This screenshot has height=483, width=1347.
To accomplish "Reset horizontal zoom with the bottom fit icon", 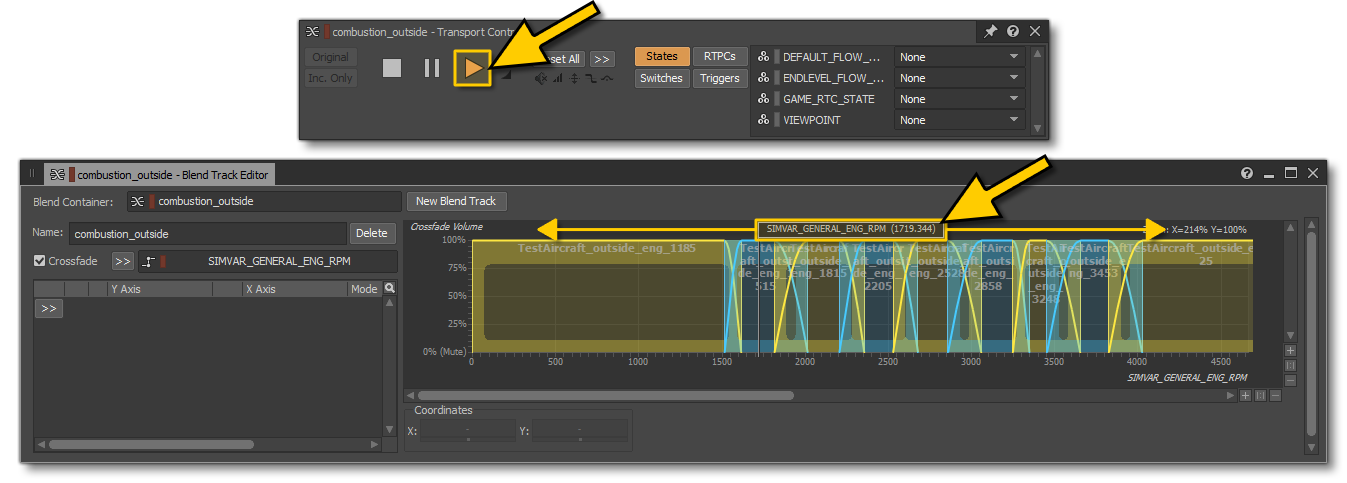I will pyautogui.click(x=1260, y=395).
